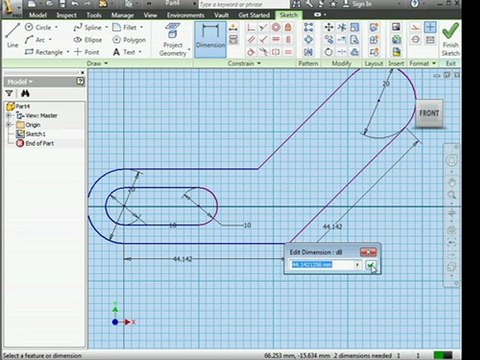
Task: Select the Circular Pattern tool
Action: pyautogui.click(x=308, y=40)
